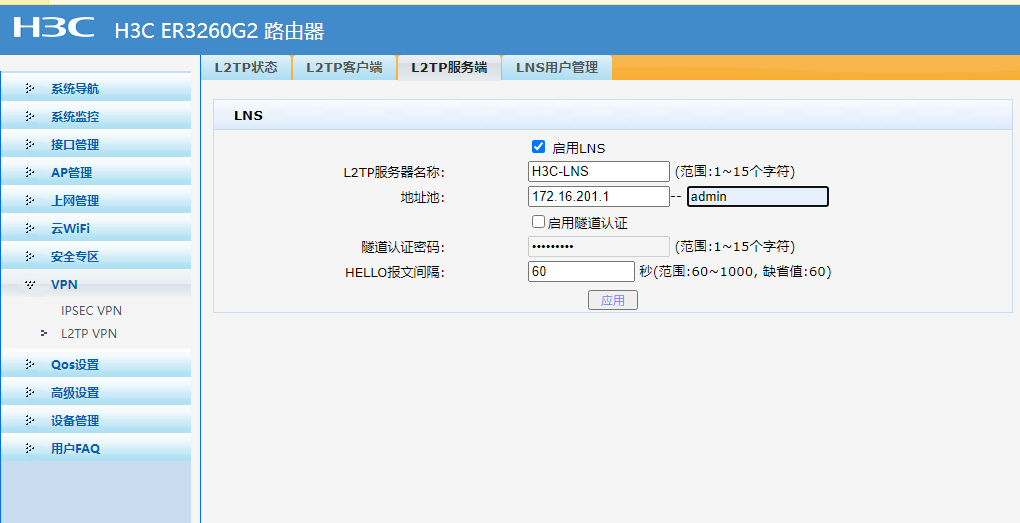1020x523 pixels.
Task: Open the L2TP VPN submenu item
Action: point(89,333)
